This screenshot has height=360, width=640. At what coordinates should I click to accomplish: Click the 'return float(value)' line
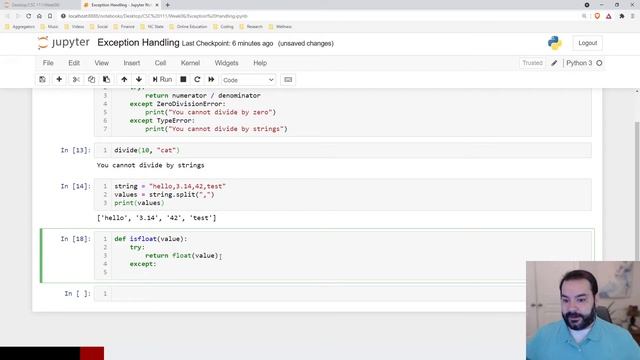coord(182,256)
